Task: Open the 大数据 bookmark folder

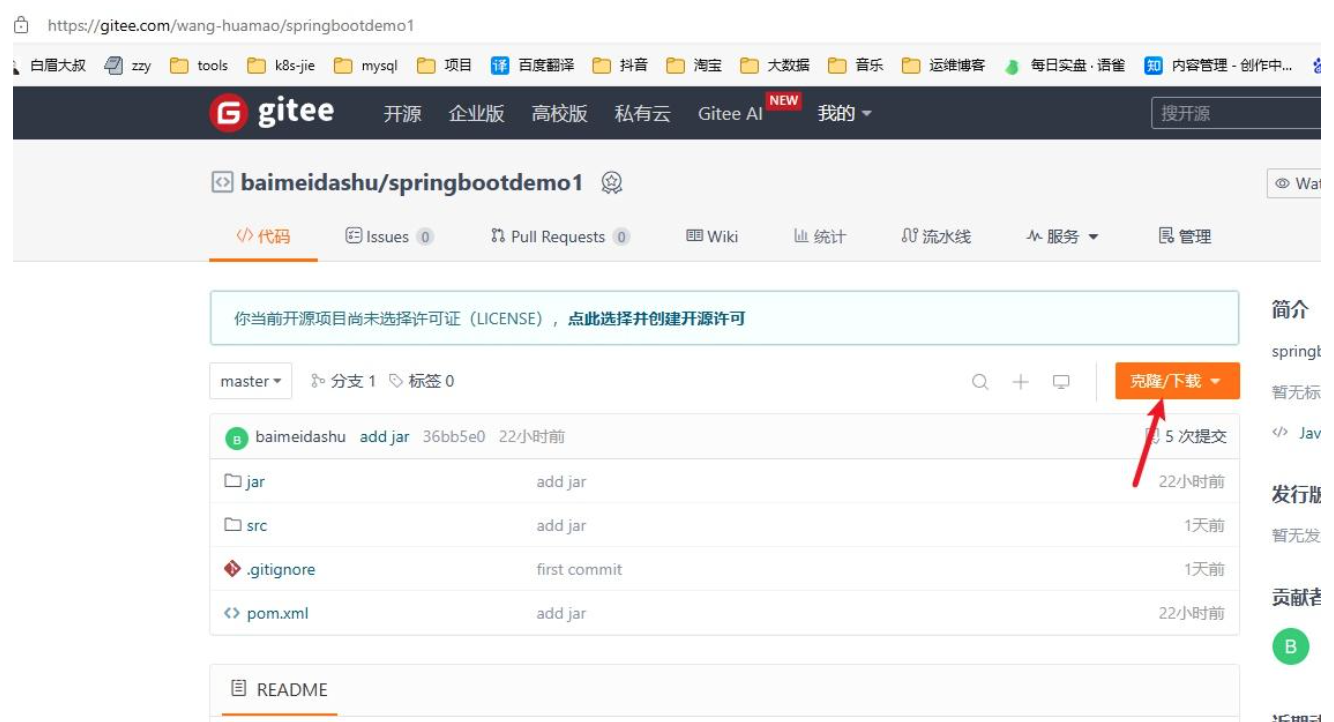Action: 775,65
